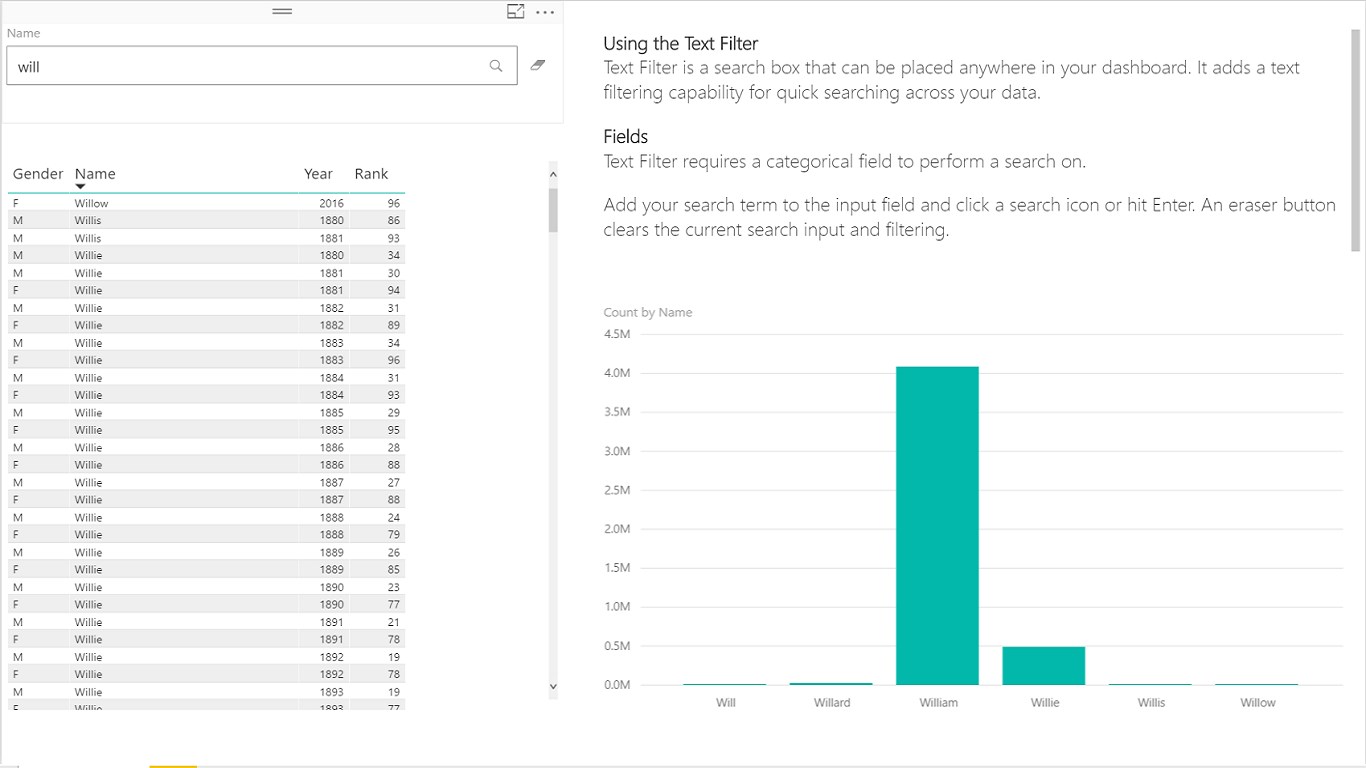Screen dimensions: 1366x768
Task: Click the text box scrollbar on right
Action: click(x=1356, y=140)
